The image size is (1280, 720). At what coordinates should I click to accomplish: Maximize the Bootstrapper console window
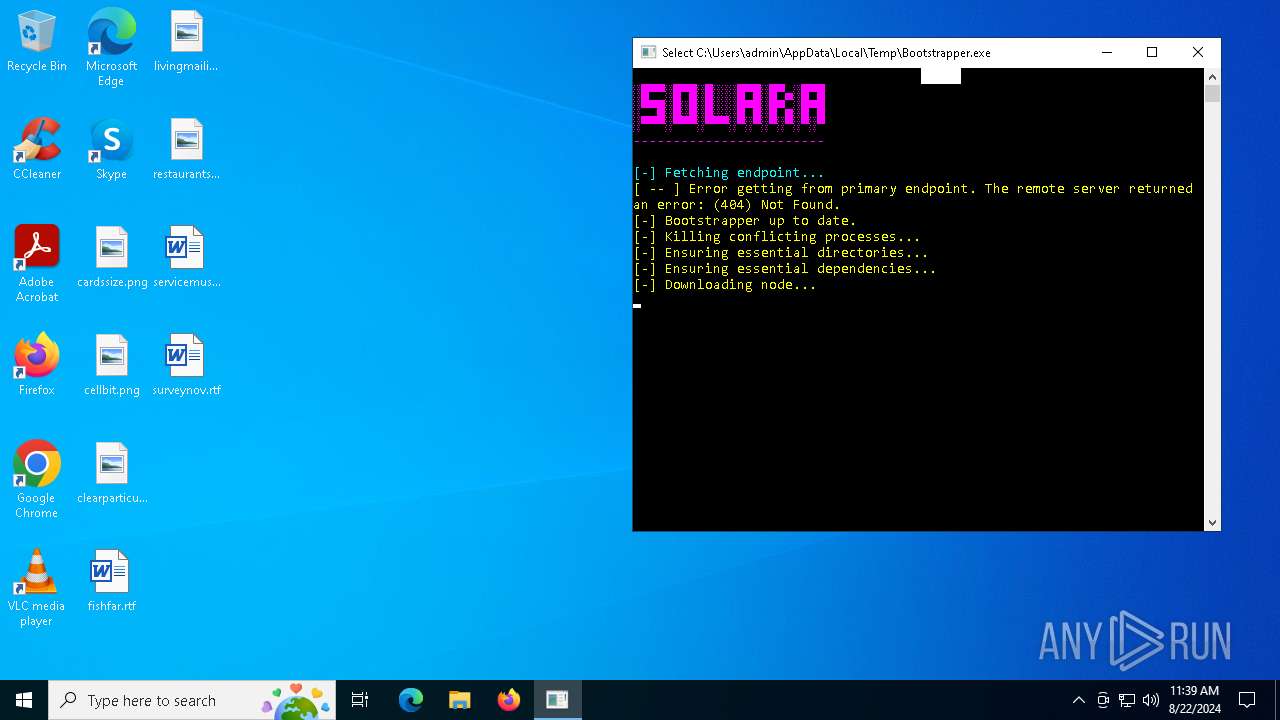pyautogui.click(x=1152, y=53)
